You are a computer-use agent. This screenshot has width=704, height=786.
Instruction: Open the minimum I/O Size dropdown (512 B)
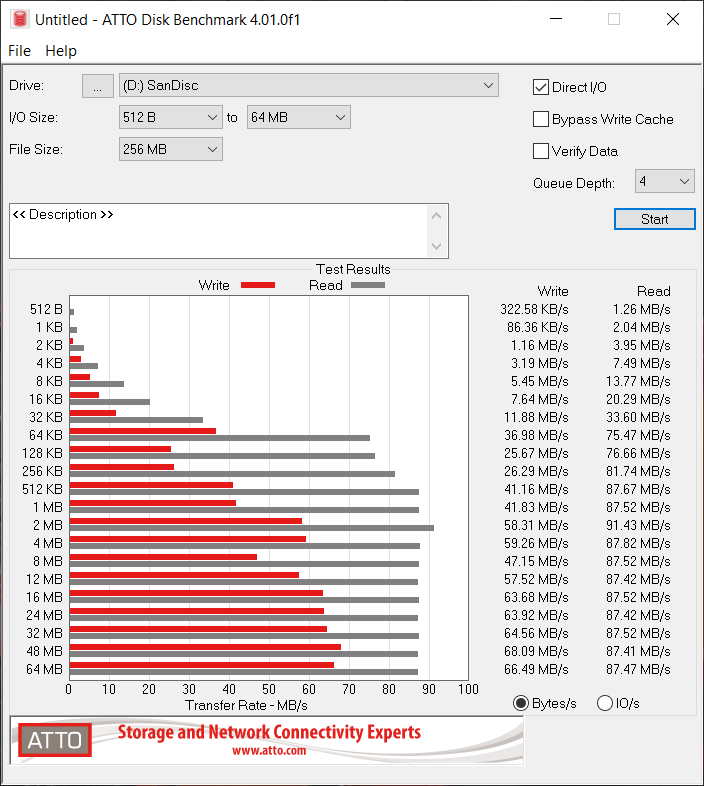(170, 117)
